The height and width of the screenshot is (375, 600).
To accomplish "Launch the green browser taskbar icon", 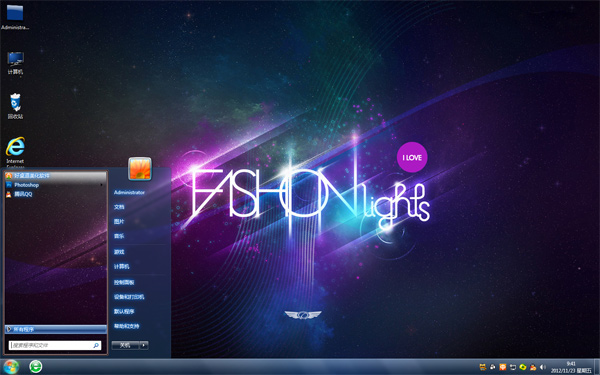I will click(36, 367).
